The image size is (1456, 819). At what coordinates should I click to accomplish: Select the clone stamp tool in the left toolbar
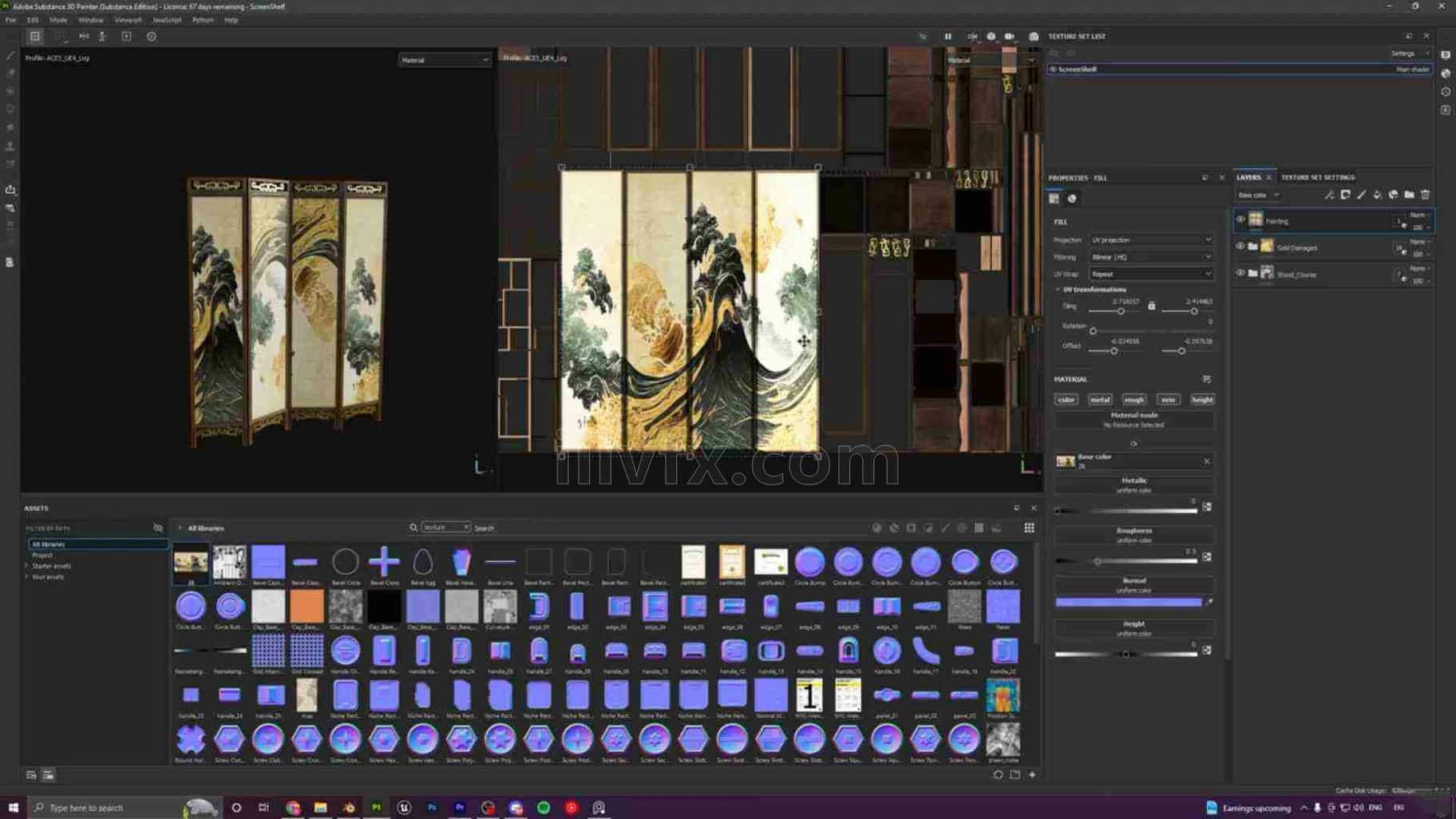coord(10,146)
